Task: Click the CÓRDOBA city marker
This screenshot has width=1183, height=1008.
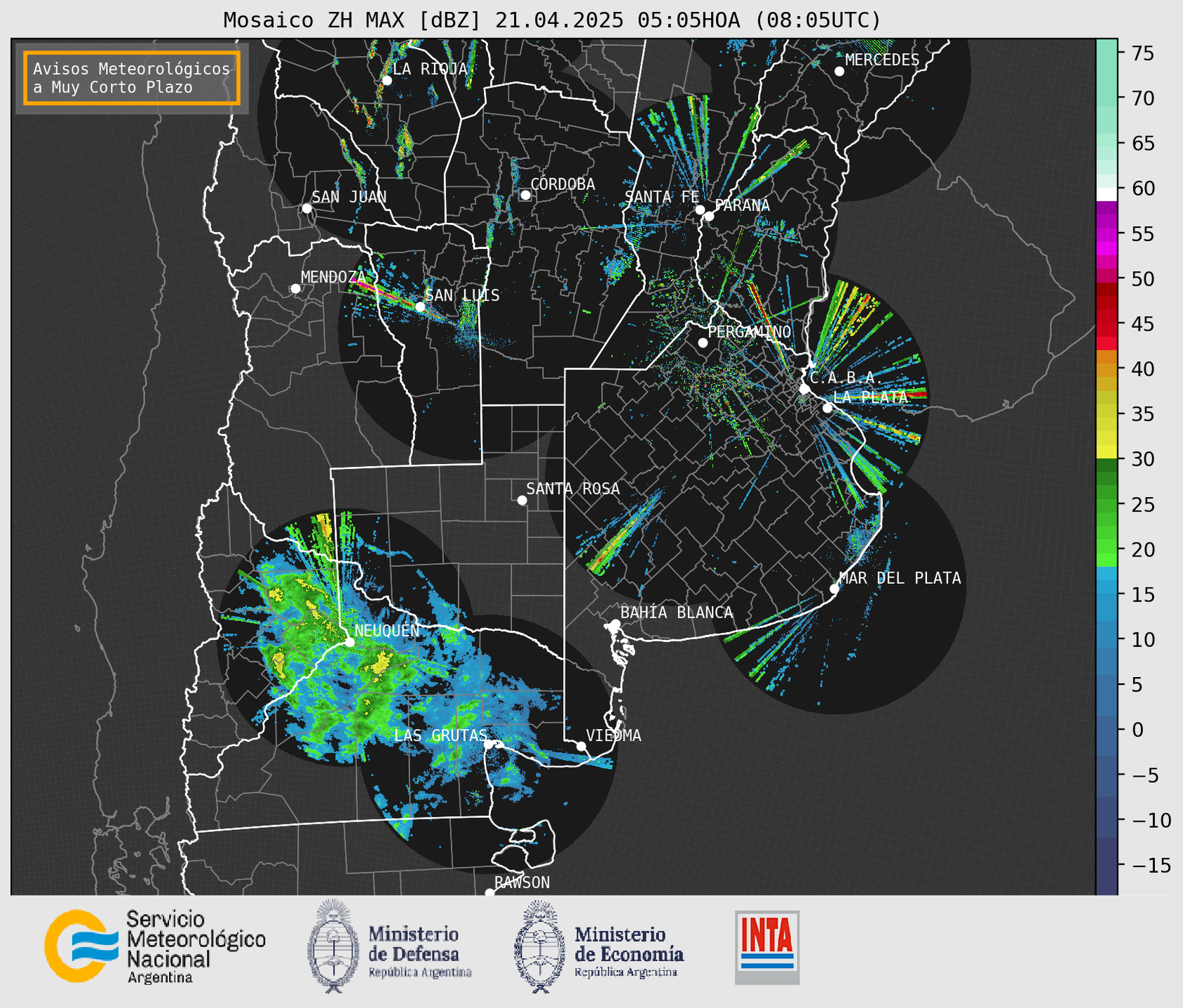Action: (x=525, y=195)
